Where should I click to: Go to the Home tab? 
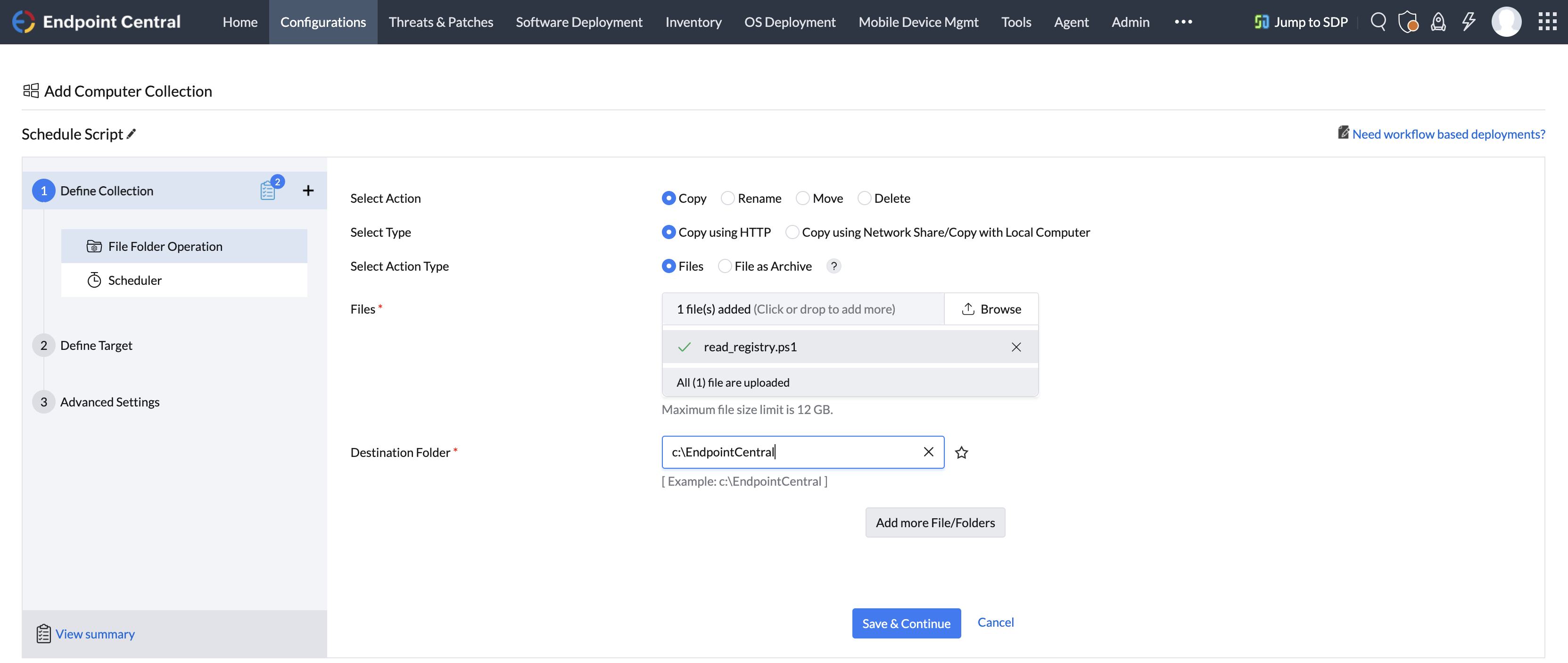pos(240,22)
